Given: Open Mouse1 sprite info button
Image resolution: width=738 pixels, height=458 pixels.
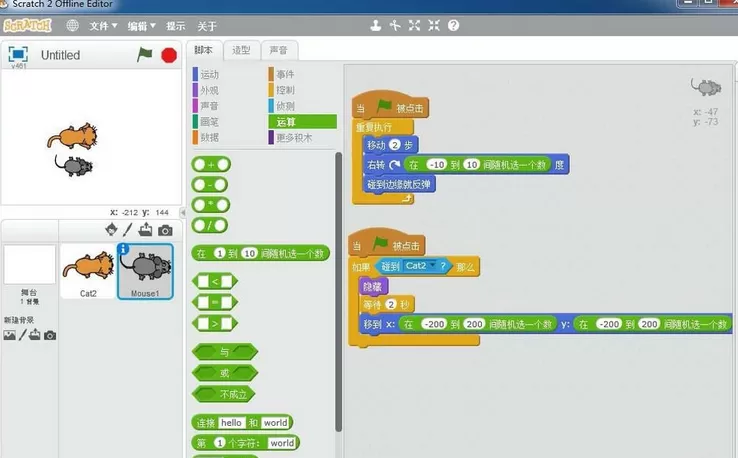Looking at the screenshot, I should pos(123,249).
